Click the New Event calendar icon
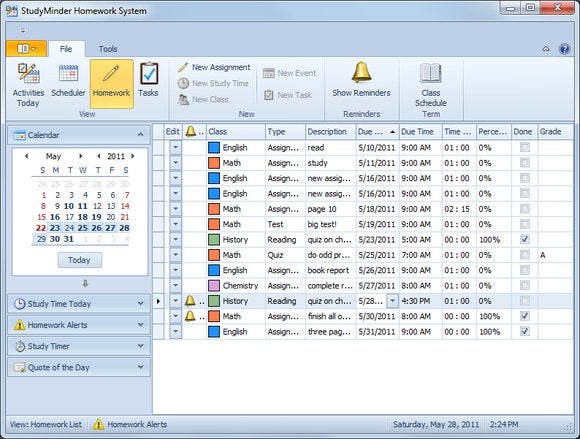Viewport: 580px width, 439px height. [x=269, y=73]
